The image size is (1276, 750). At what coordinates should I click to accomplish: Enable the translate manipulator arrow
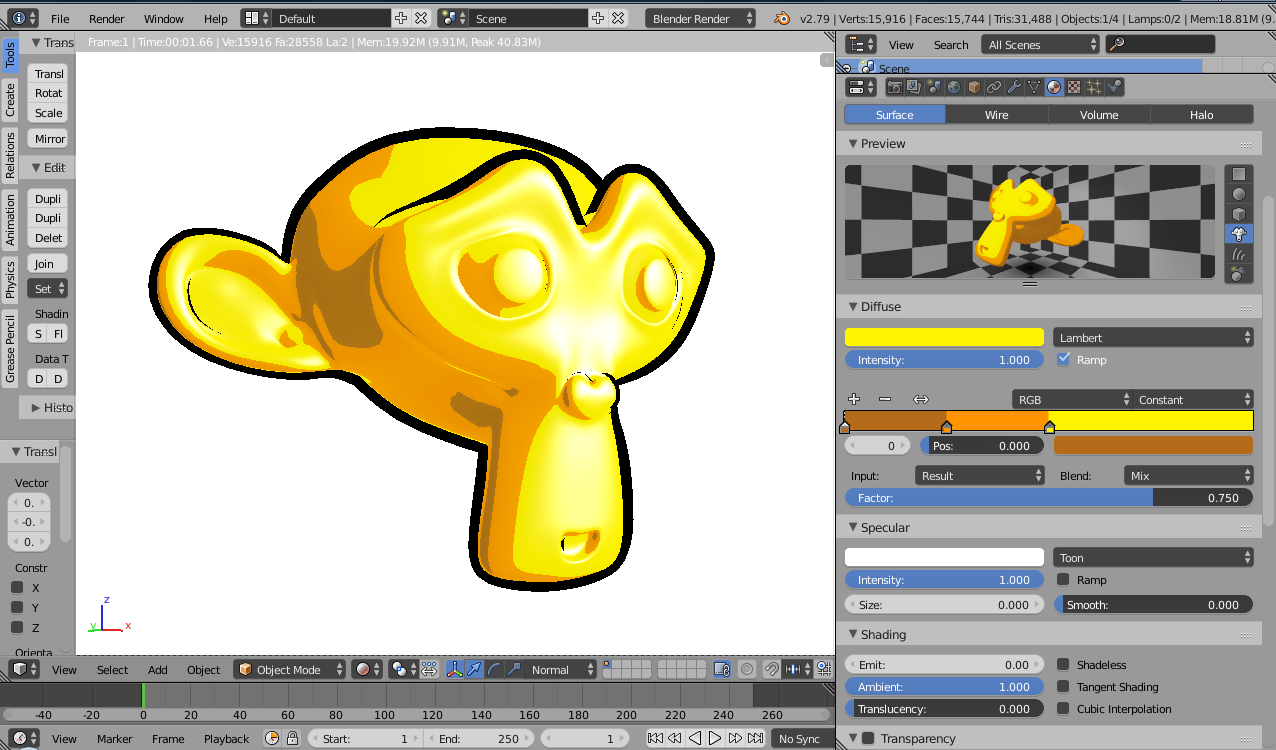pyautogui.click(x=474, y=669)
